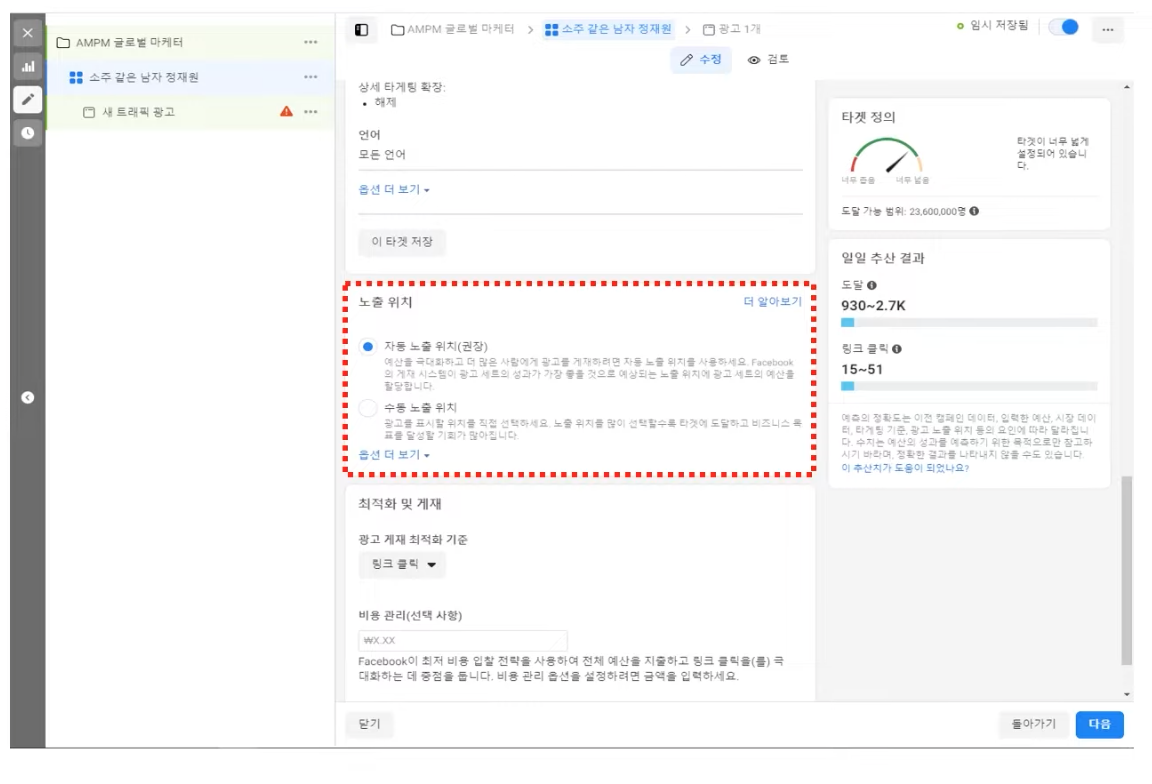Collapse the side panel with arrow icon
This screenshot has height=784, width=1152.
[28, 397]
